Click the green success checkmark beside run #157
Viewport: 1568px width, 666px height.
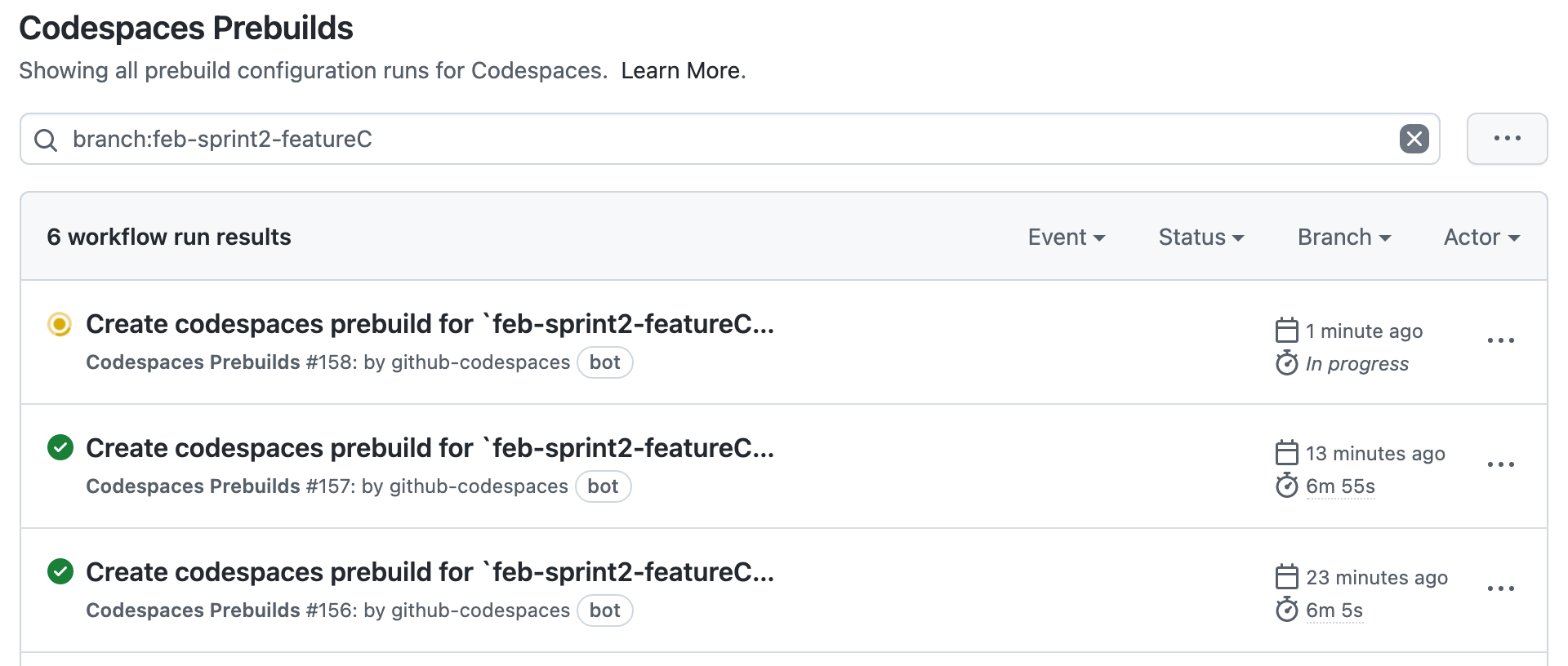[x=60, y=448]
